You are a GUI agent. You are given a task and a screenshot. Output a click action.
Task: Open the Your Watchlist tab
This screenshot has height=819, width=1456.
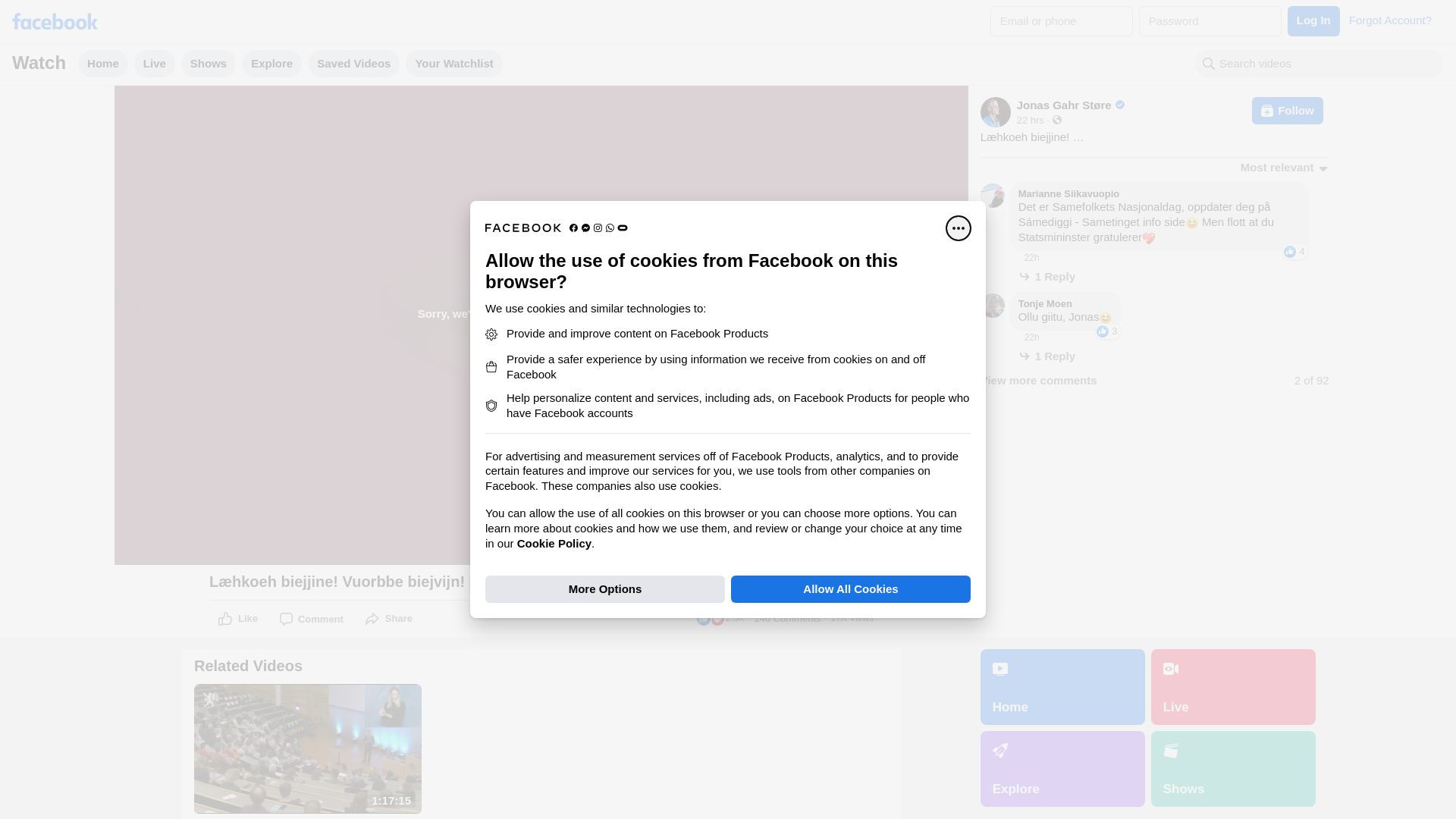point(454,64)
